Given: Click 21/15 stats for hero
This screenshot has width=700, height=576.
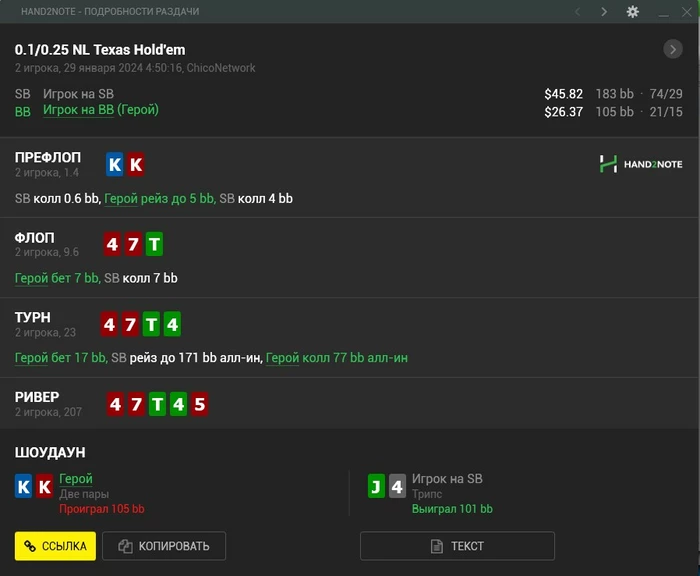Looking at the screenshot, I should point(666,112).
